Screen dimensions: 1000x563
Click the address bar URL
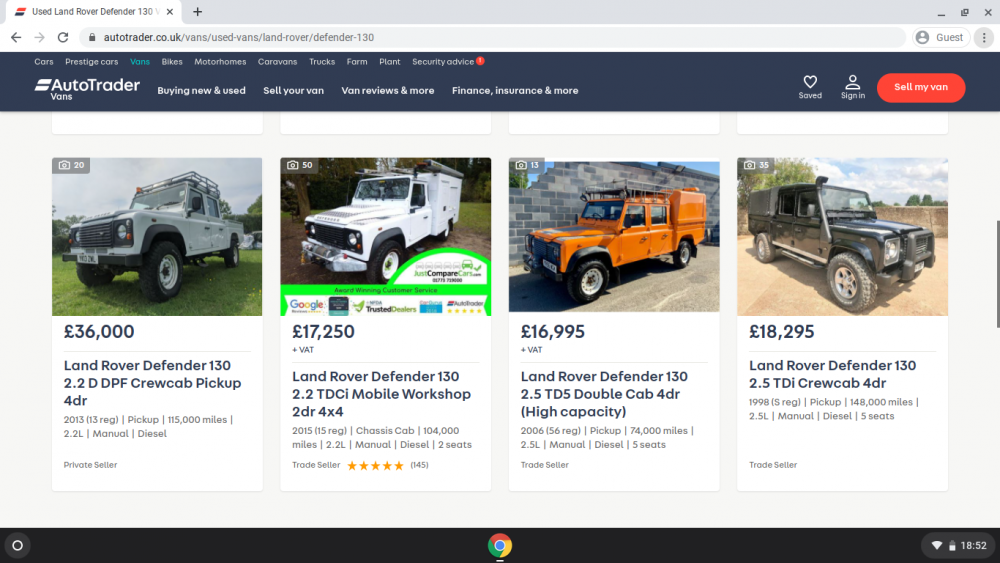tap(239, 38)
